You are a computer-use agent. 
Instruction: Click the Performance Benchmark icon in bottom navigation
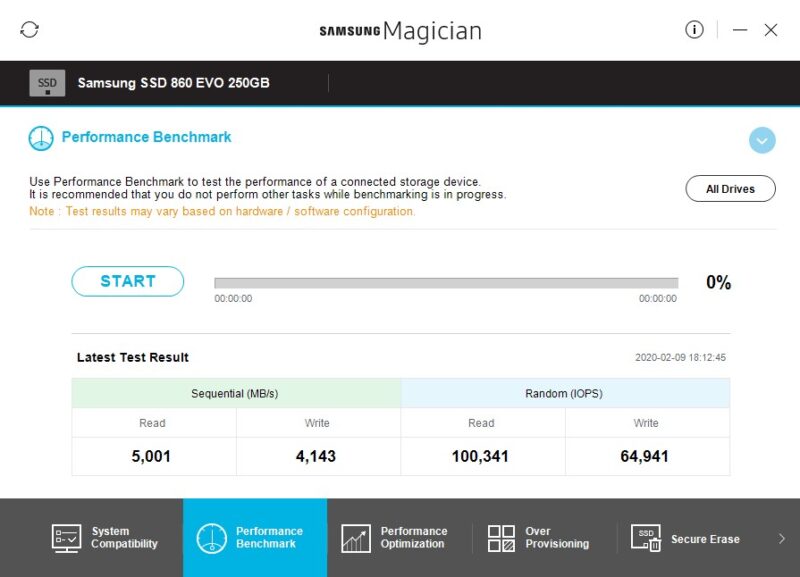[211, 538]
